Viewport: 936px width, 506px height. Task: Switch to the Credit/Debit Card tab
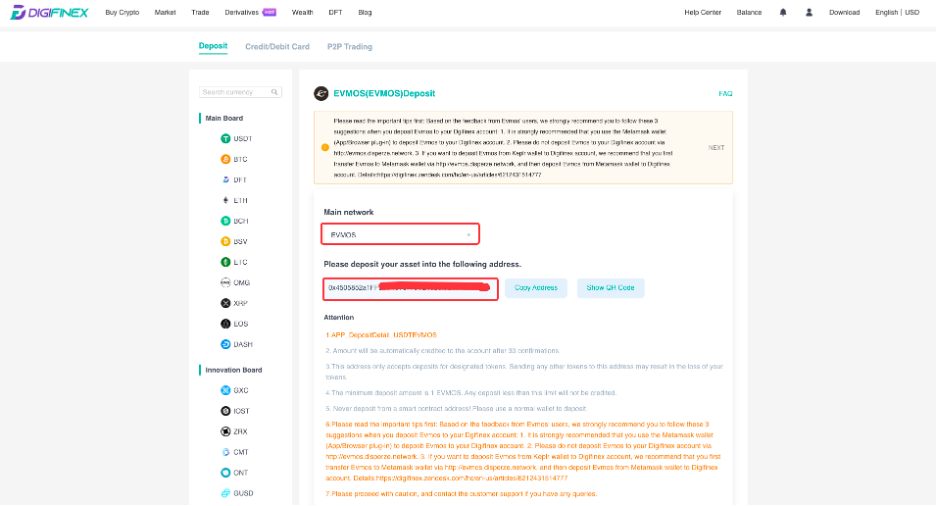277,47
